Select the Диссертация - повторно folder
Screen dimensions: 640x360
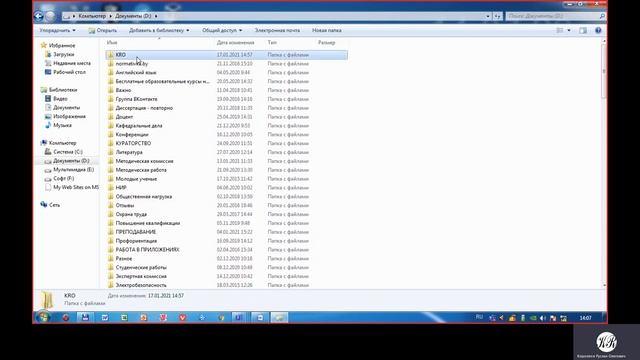click(144, 108)
